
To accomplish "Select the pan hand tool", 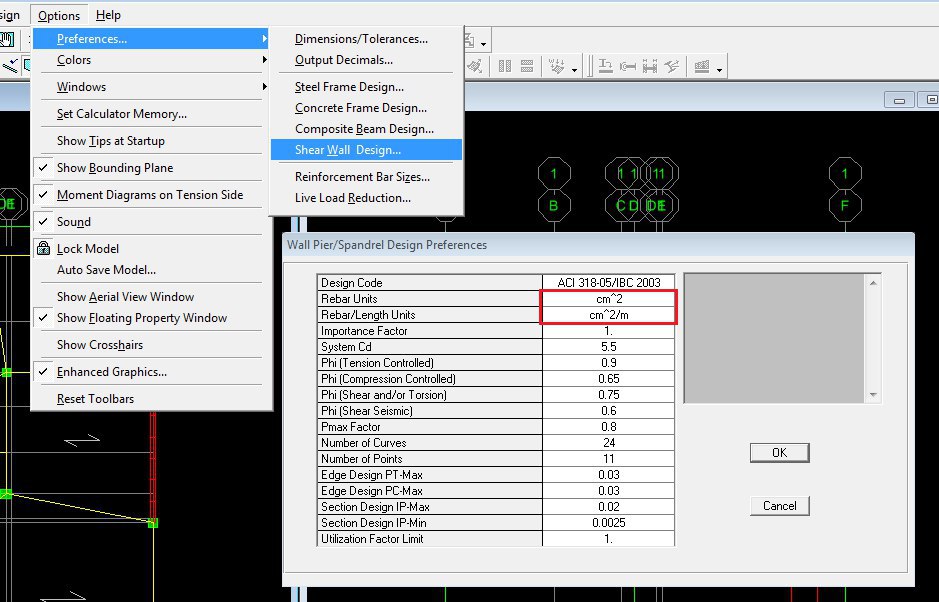I will [7, 40].
